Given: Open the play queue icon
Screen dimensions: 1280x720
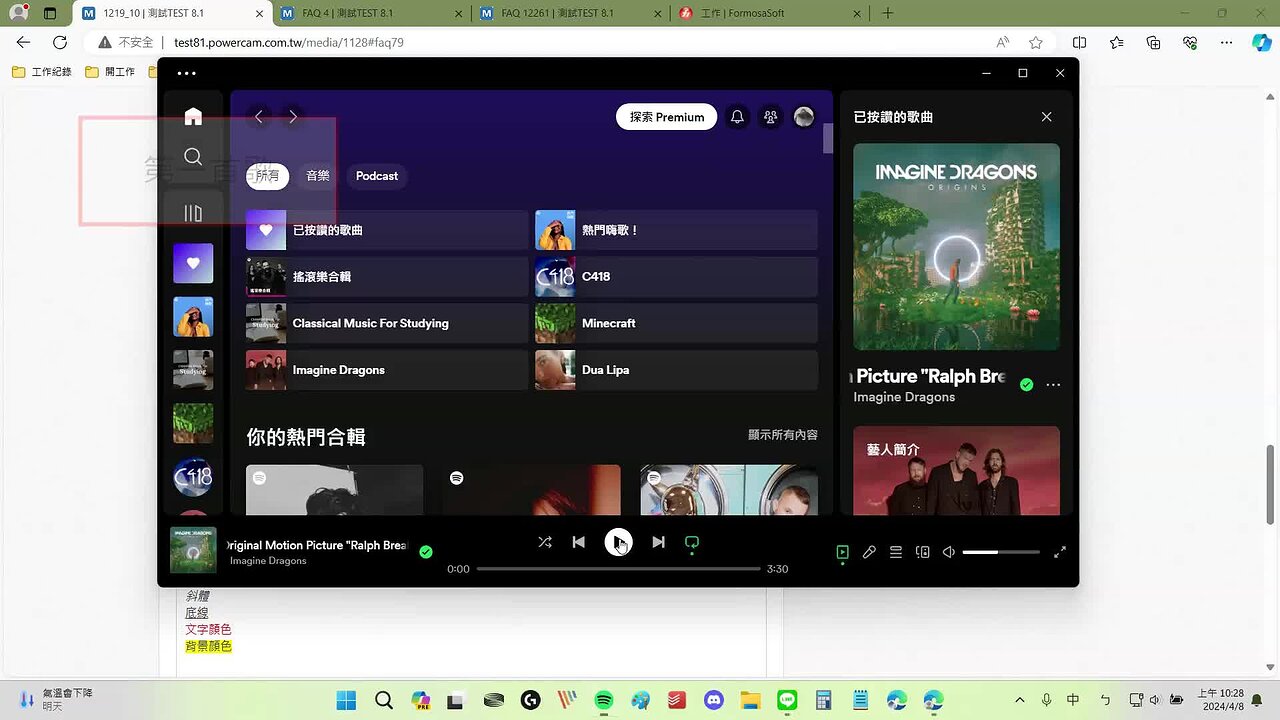Looking at the screenshot, I should point(896,552).
